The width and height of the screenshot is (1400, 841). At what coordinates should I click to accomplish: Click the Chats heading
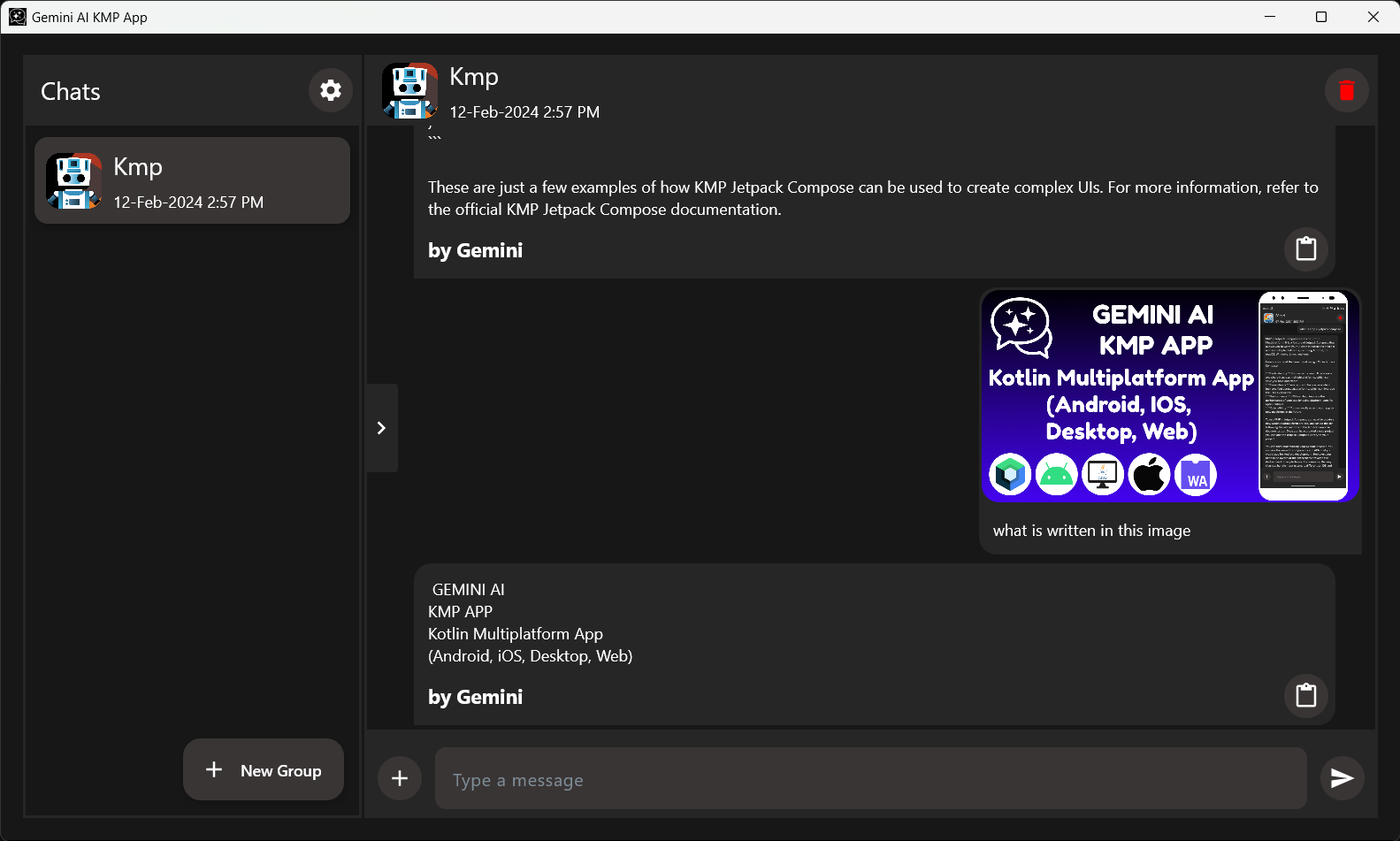coord(71,91)
